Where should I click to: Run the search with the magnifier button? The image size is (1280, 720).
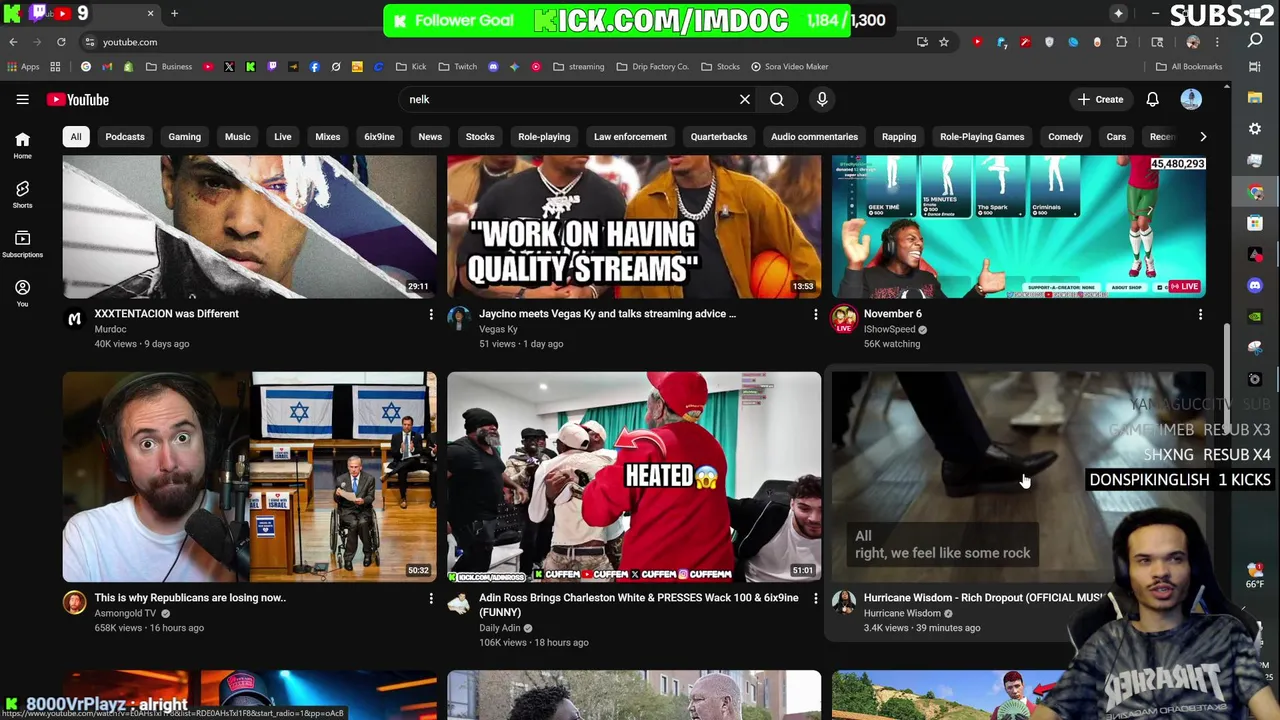(777, 99)
